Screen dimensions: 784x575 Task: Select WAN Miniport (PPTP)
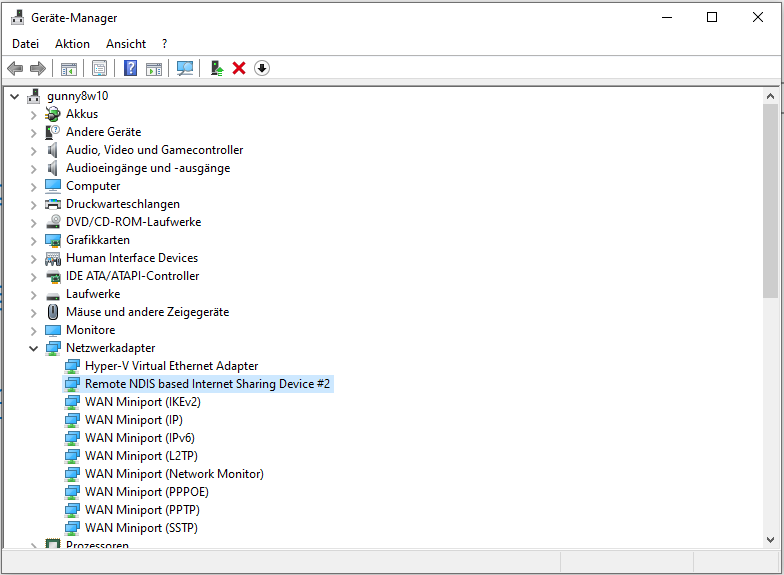pos(142,510)
